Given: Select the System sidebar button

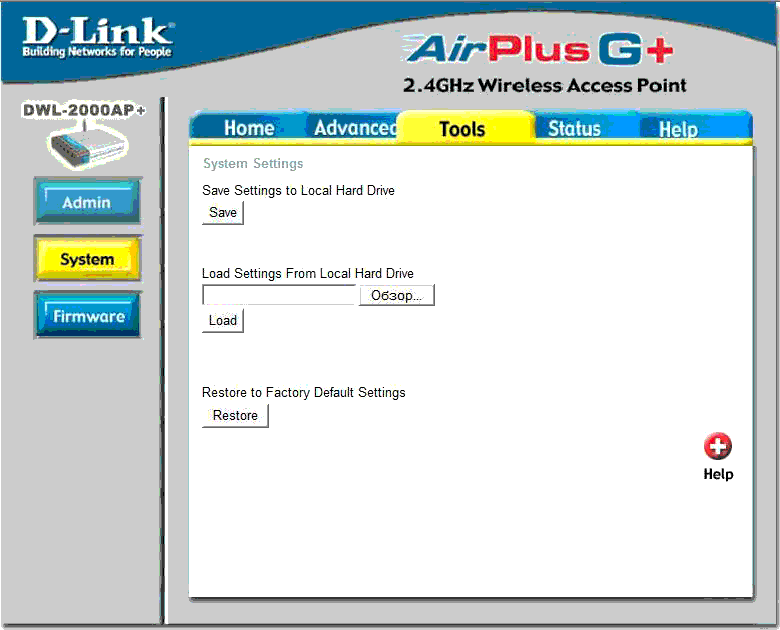Looking at the screenshot, I should pos(88,259).
